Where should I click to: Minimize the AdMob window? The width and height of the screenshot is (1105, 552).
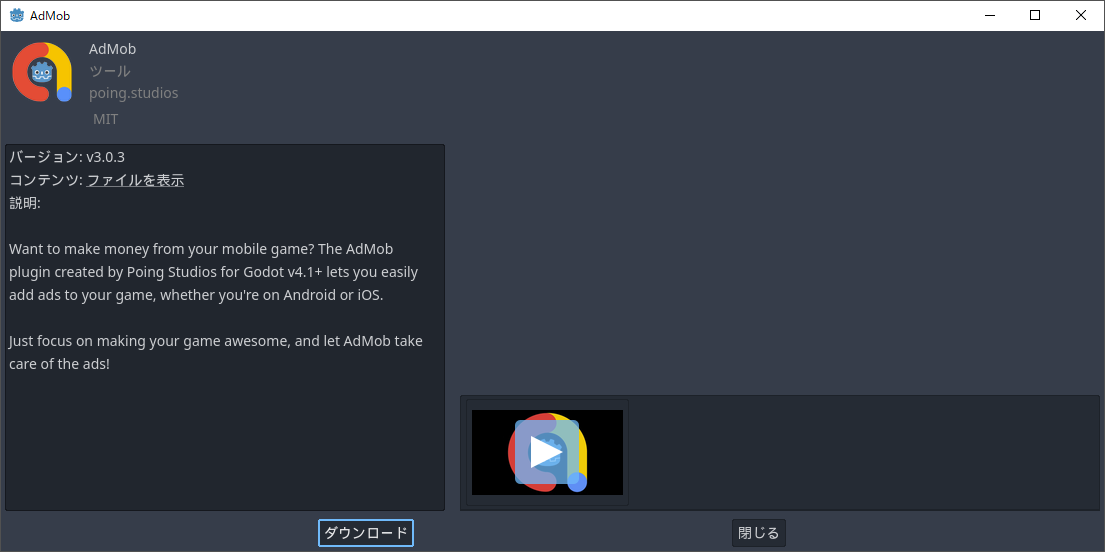click(x=989, y=16)
